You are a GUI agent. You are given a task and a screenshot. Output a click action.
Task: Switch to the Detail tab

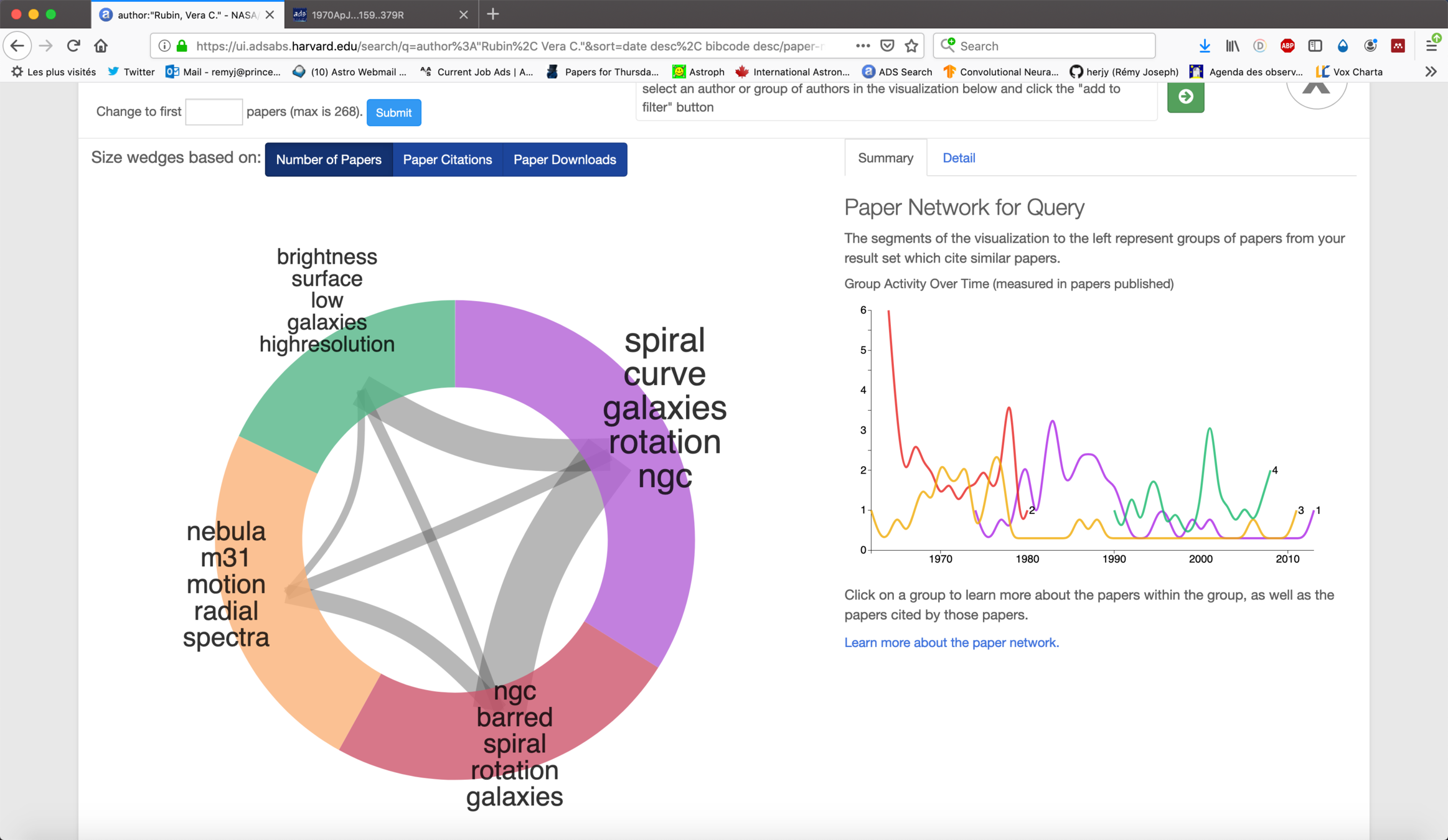pos(958,158)
